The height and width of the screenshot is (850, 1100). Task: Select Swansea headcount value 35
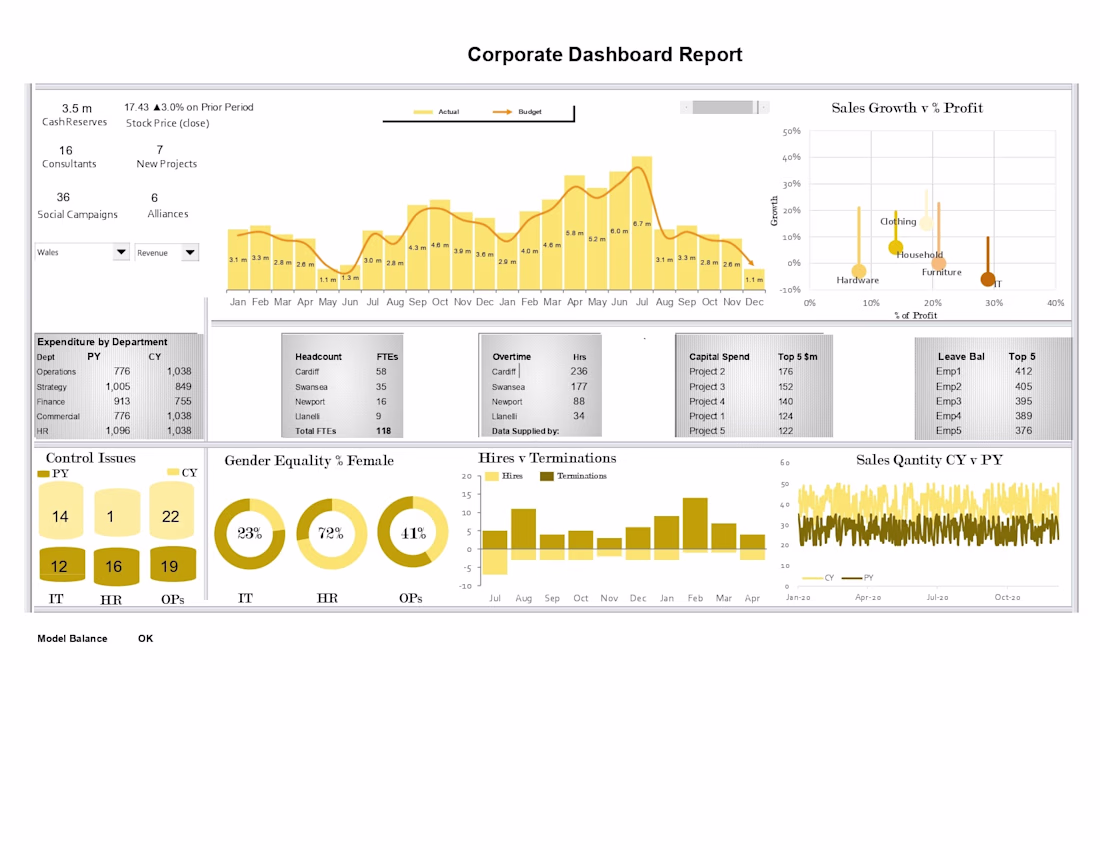pyautogui.click(x=381, y=386)
